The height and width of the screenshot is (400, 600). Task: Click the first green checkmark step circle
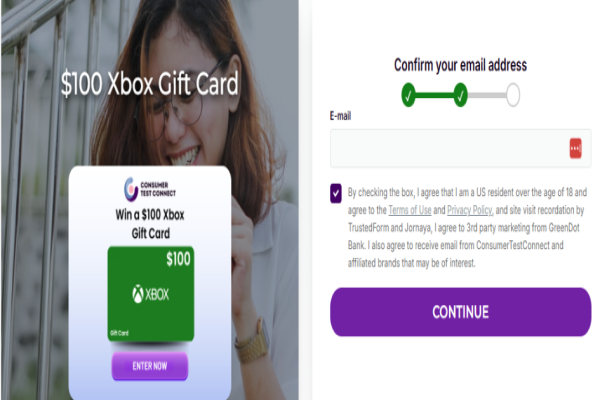[408, 95]
